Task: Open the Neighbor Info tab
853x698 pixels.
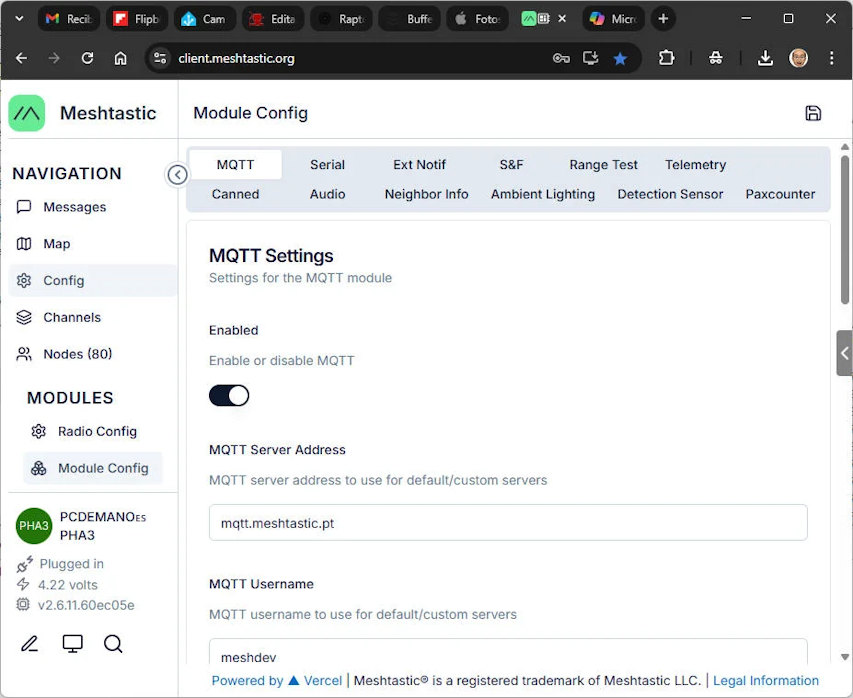Action: (426, 194)
